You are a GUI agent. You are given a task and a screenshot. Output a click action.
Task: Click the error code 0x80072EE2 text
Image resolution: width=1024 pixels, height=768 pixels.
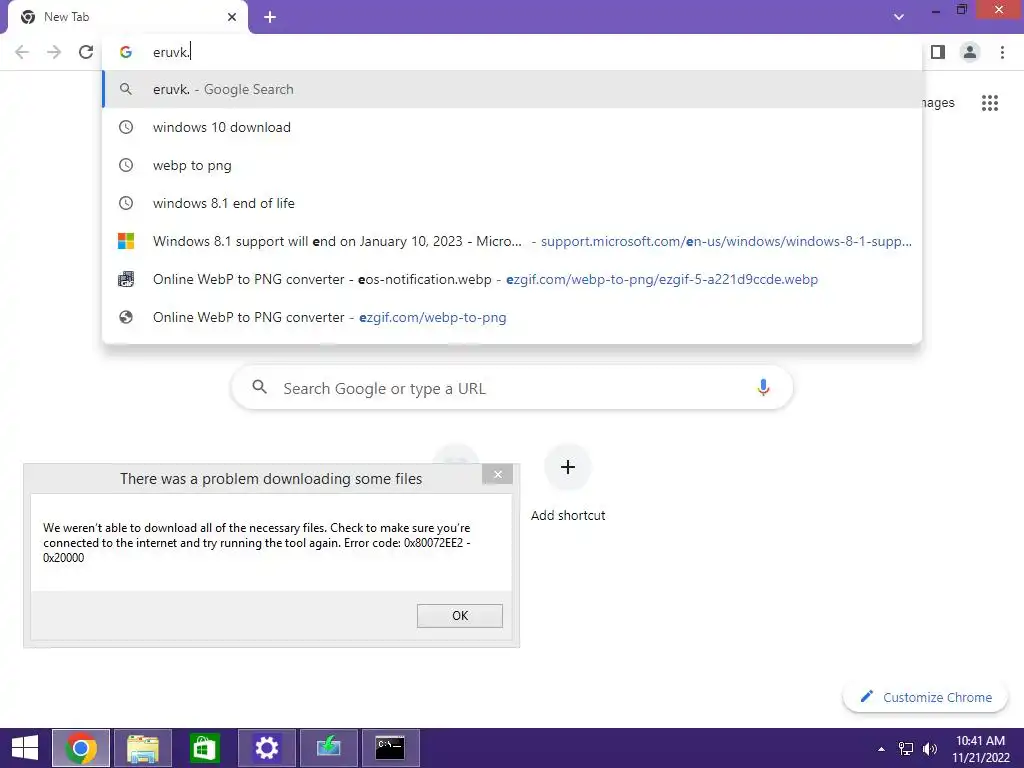point(434,543)
